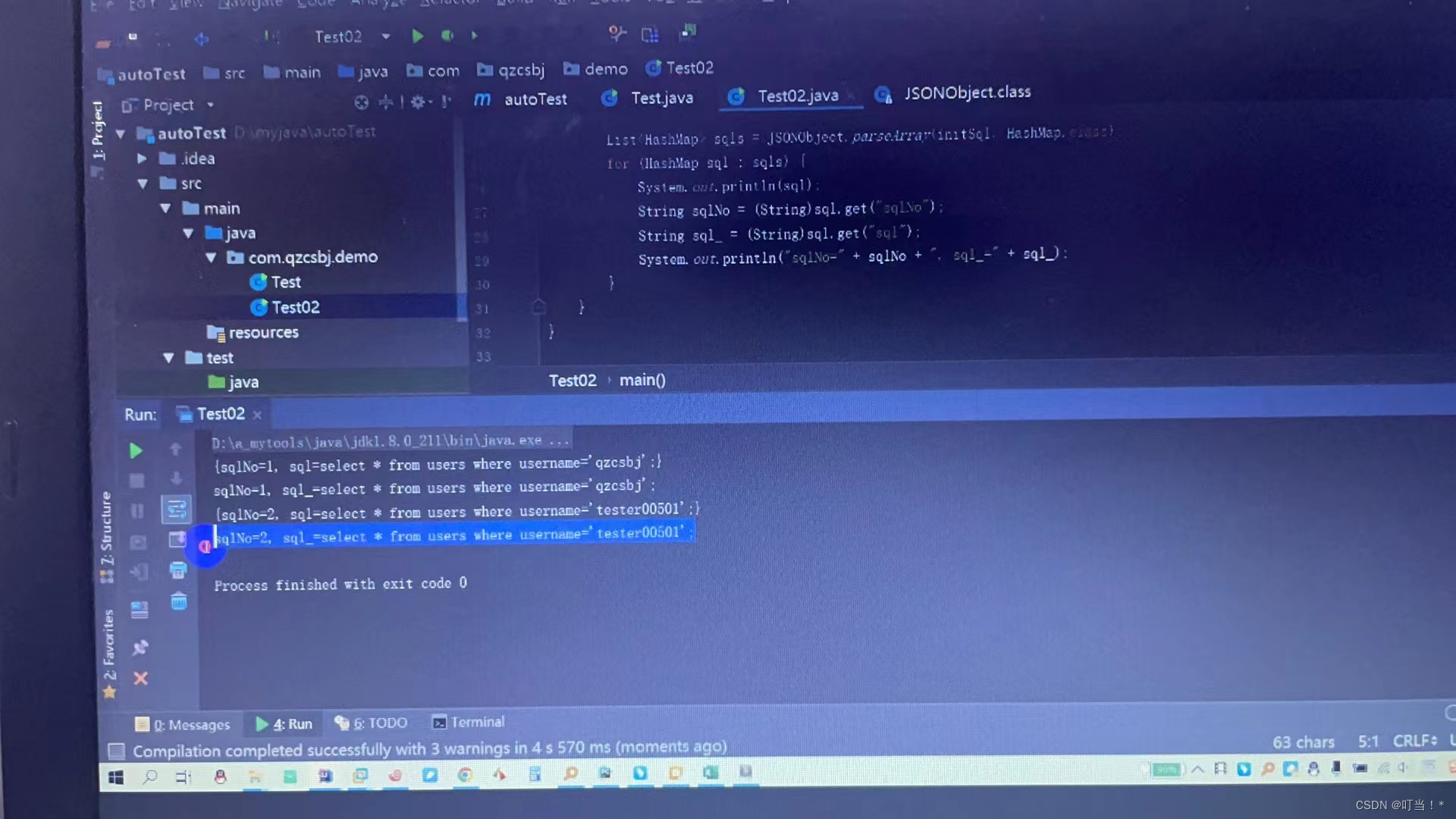
Task: Open the Windows Start menu
Action: pyautogui.click(x=116, y=777)
